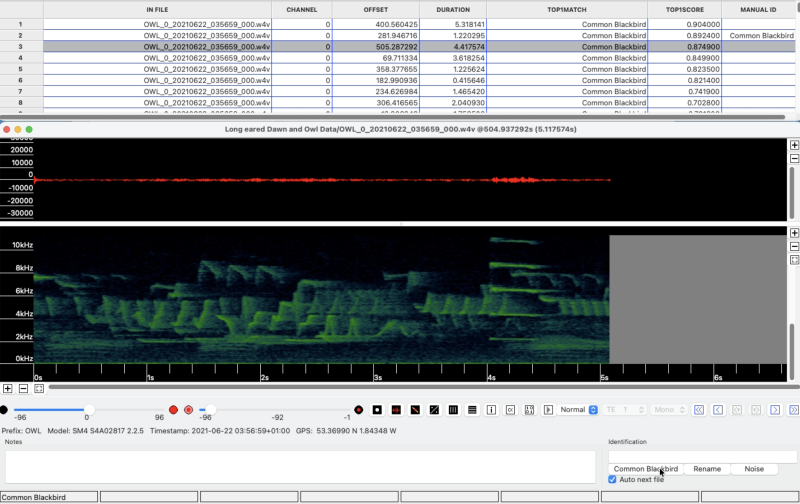Zoom out spectrogram frequency with minus icon
Screen dimensions: 800x504
794,246
